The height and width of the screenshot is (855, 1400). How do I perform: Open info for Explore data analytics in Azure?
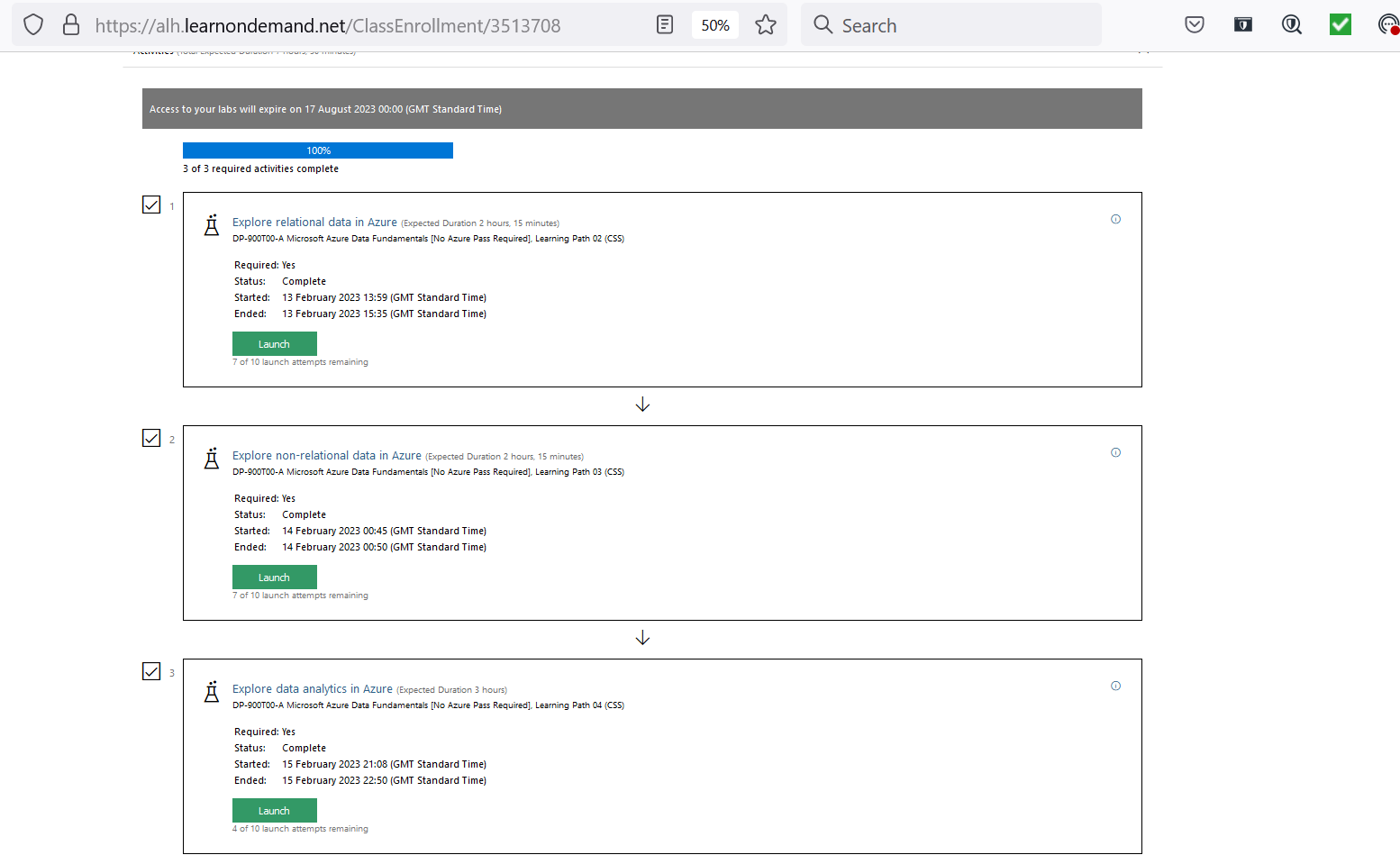point(1115,686)
